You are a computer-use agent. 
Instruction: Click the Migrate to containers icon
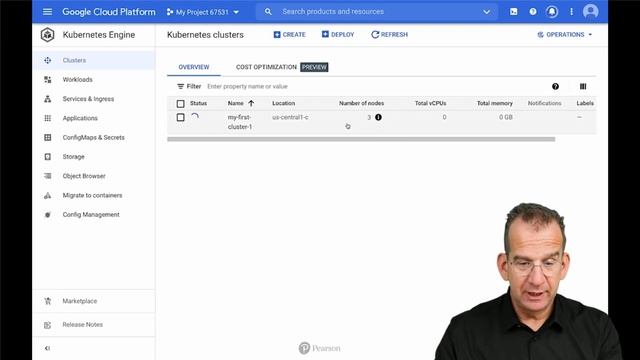(48, 196)
